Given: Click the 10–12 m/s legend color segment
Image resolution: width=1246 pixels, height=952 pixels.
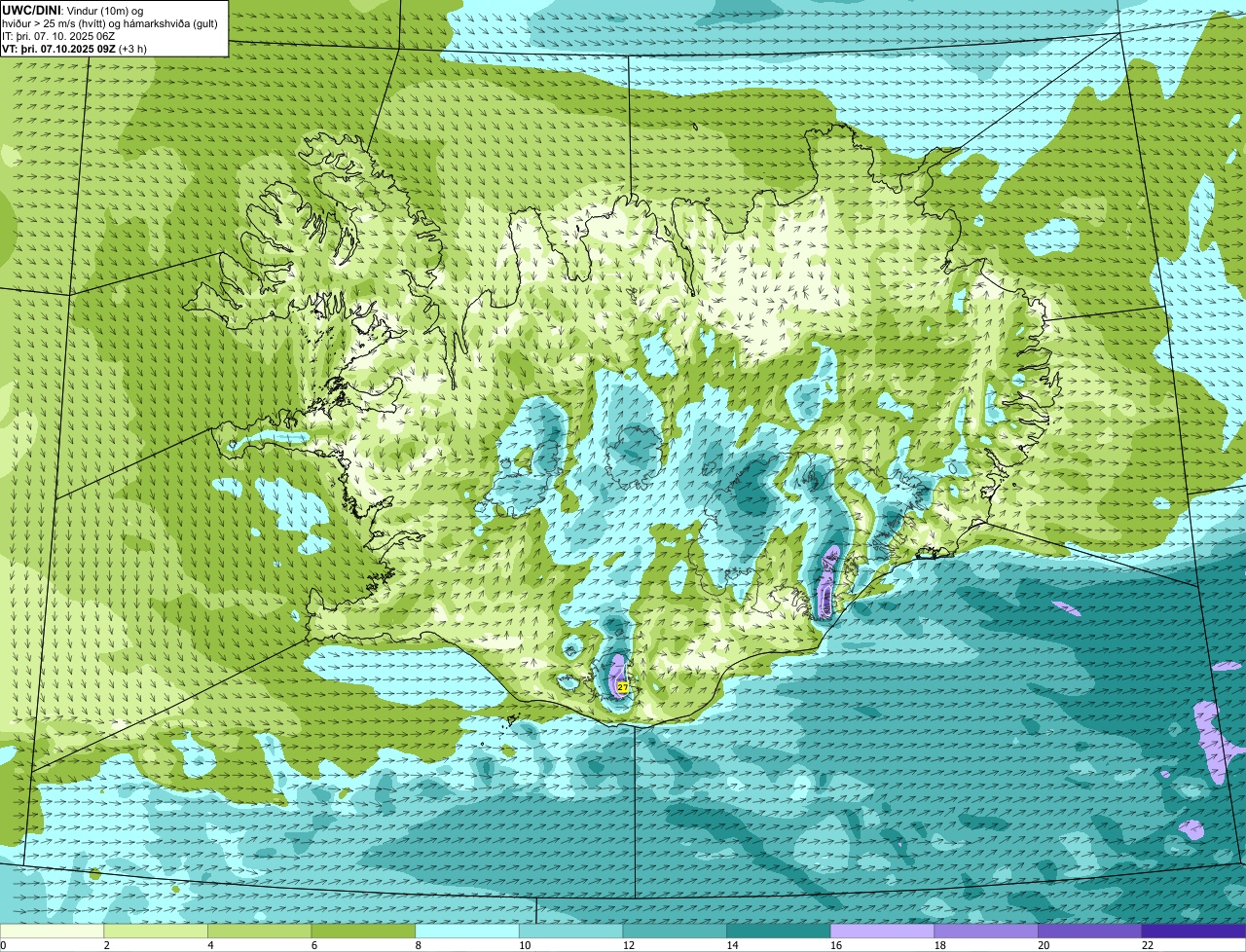Looking at the screenshot, I should tap(570, 931).
